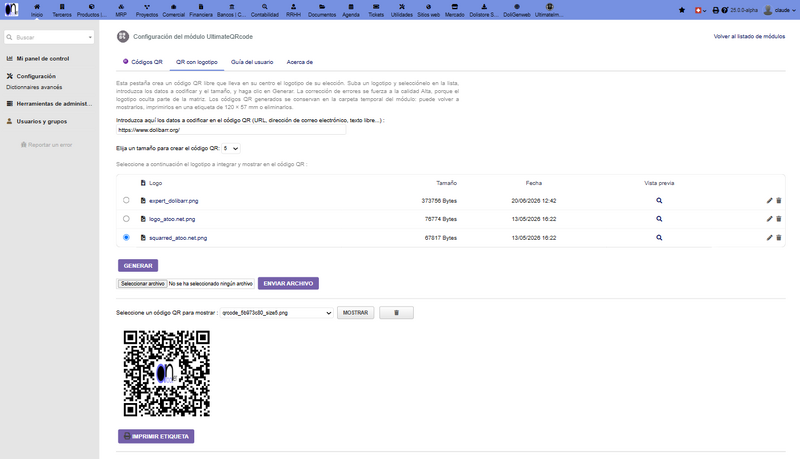
Task: Delete the squarred_atoo.net.png file
Action: click(779, 238)
